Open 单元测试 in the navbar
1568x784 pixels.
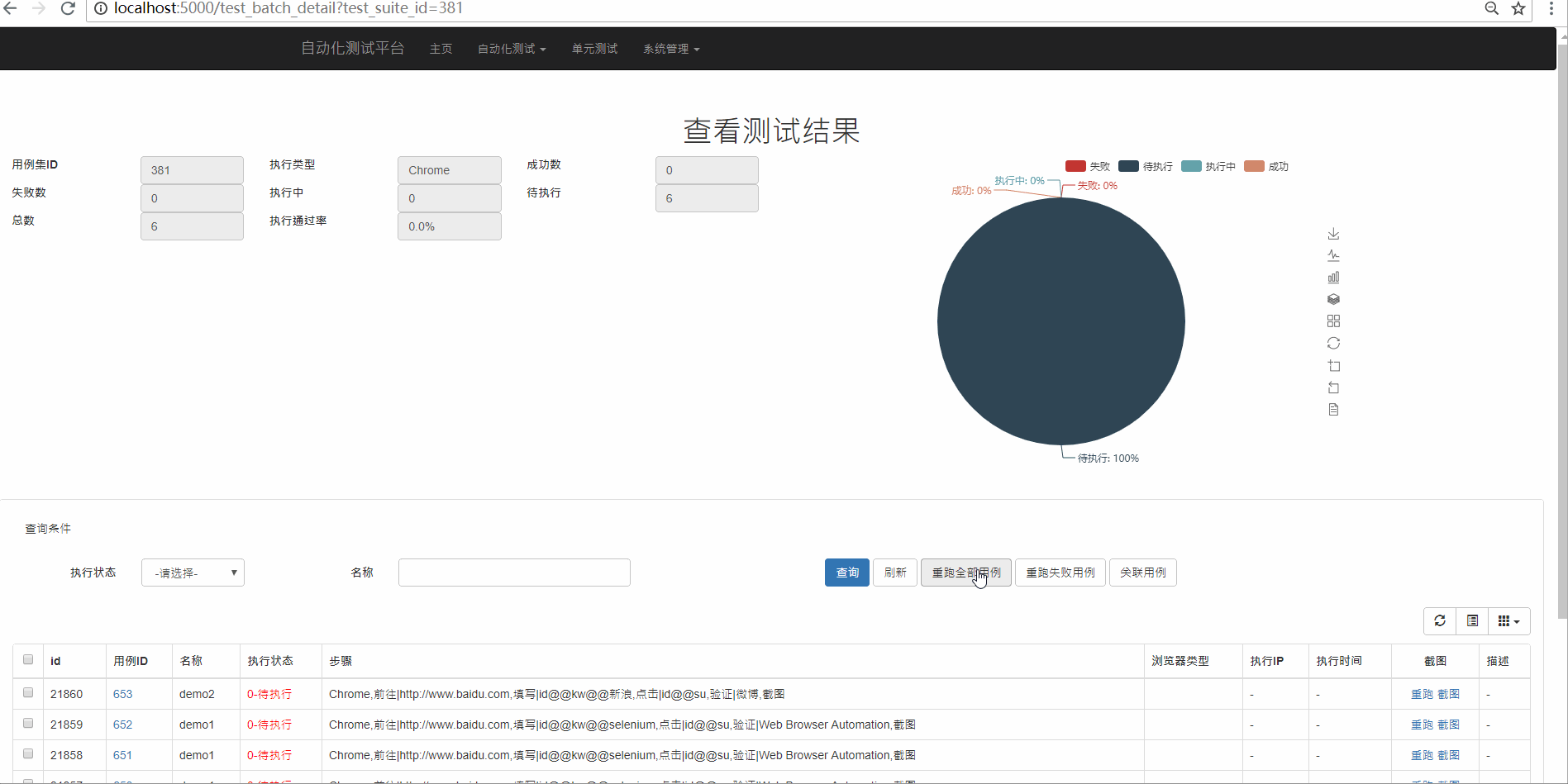tap(594, 49)
